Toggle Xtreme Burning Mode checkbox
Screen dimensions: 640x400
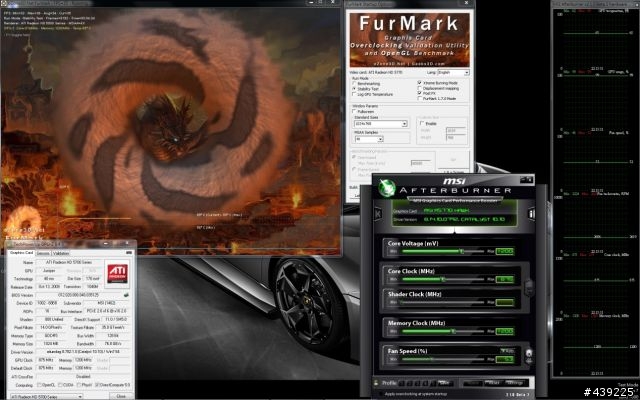pyautogui.click(x=419, y=83)
